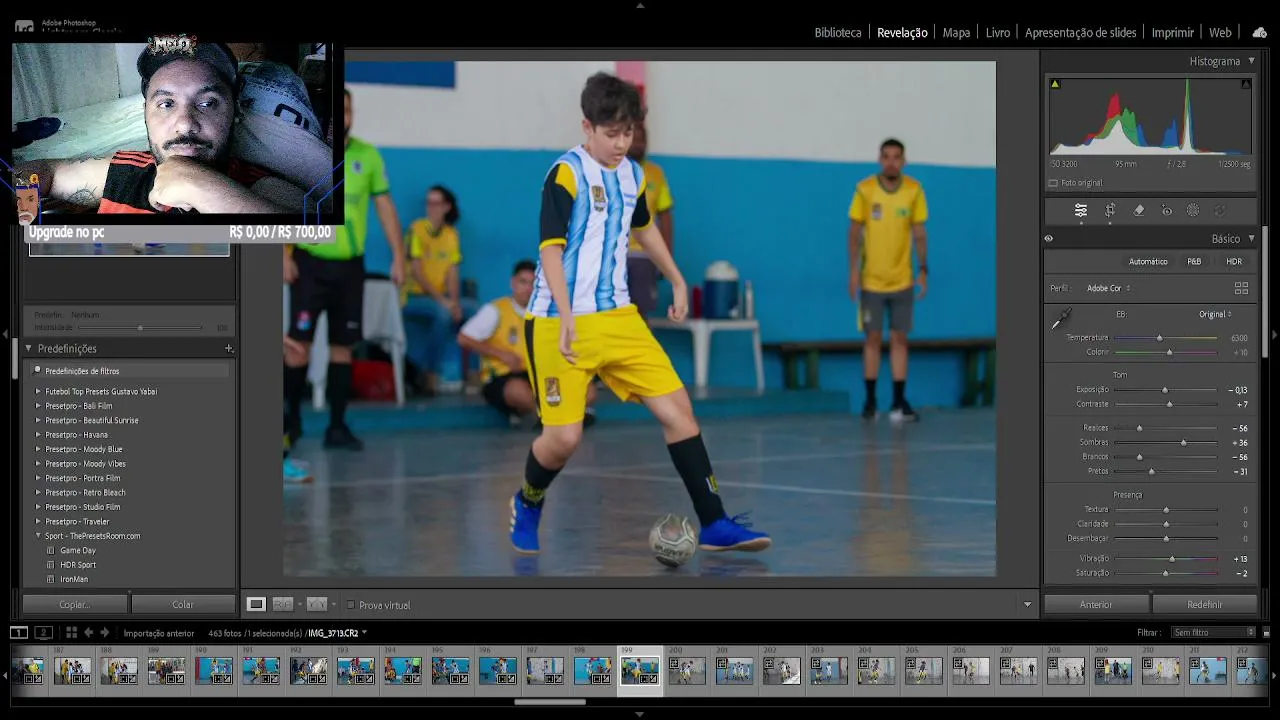
Task: Enable the HDR editing mode
Action: coord(1234,262)
